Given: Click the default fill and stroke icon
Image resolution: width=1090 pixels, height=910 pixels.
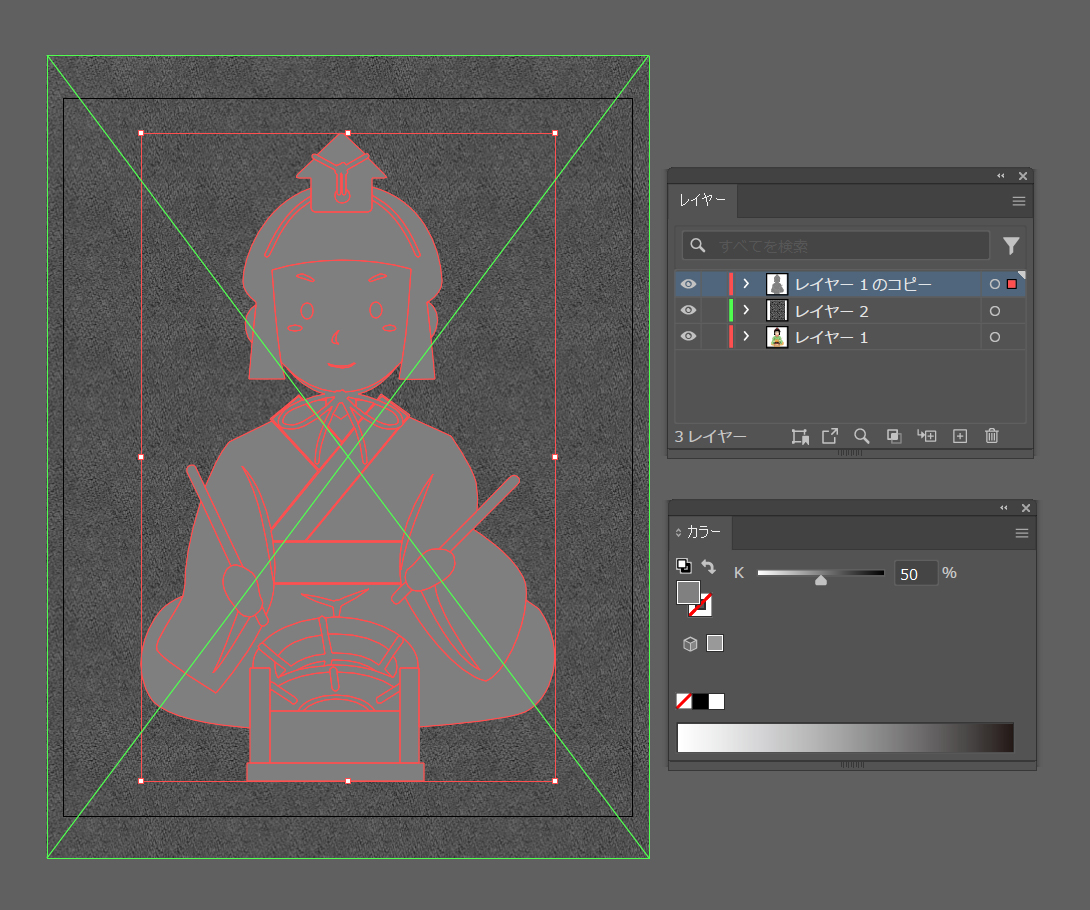Looking at the screenshot, I should [x=683, y=566].
